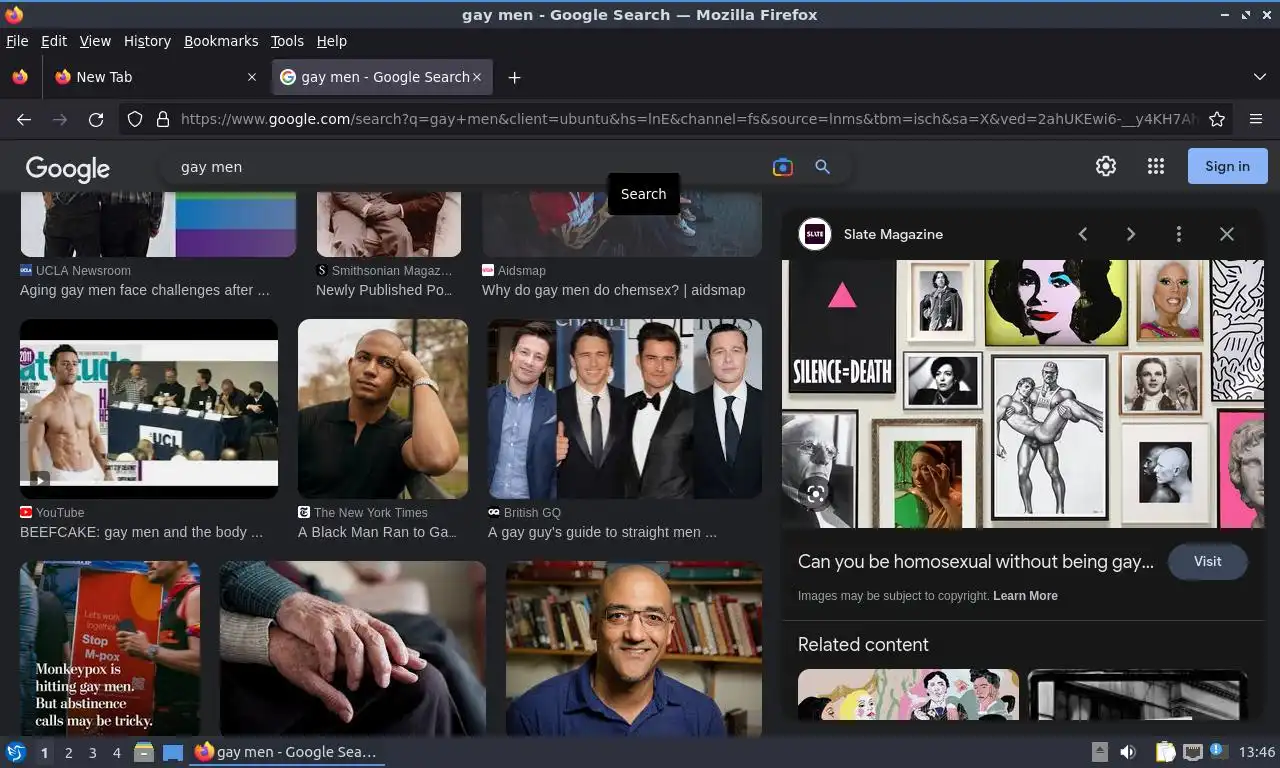Open the Bookmarks menu
The width and height of the screenshot is (1280, 768).
pyautogui.click(x=221, y=41)
